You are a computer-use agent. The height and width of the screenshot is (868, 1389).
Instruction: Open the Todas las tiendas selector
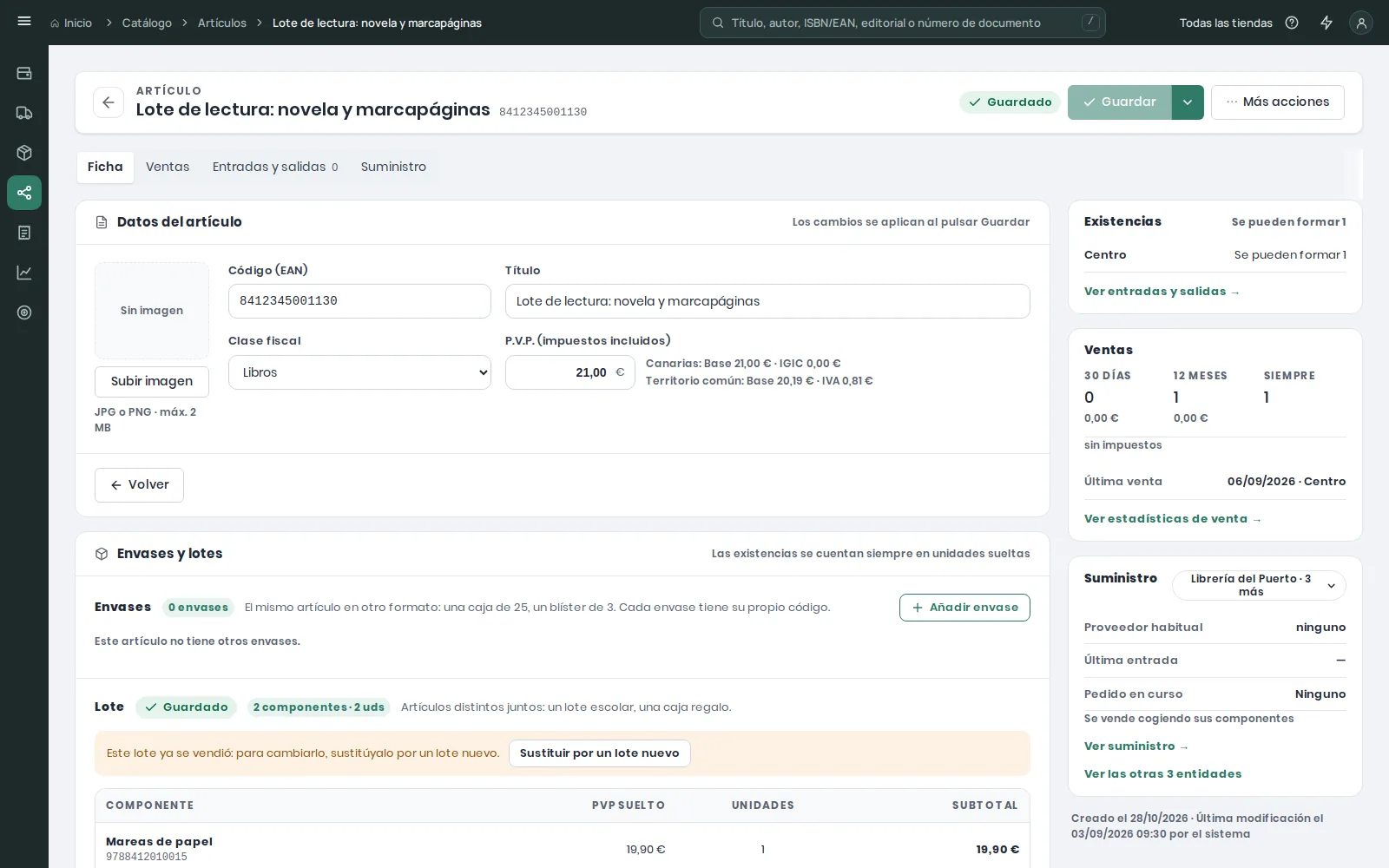[1226, 23]
